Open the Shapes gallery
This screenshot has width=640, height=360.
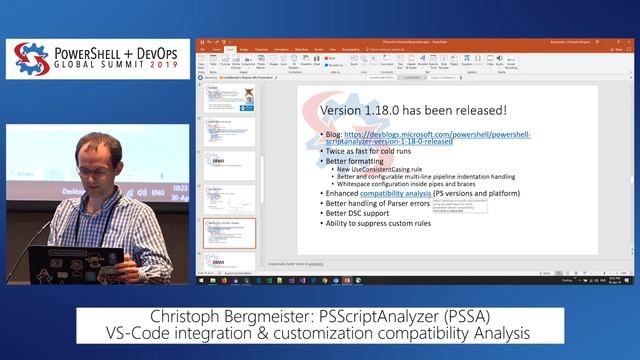click(273, 61)
